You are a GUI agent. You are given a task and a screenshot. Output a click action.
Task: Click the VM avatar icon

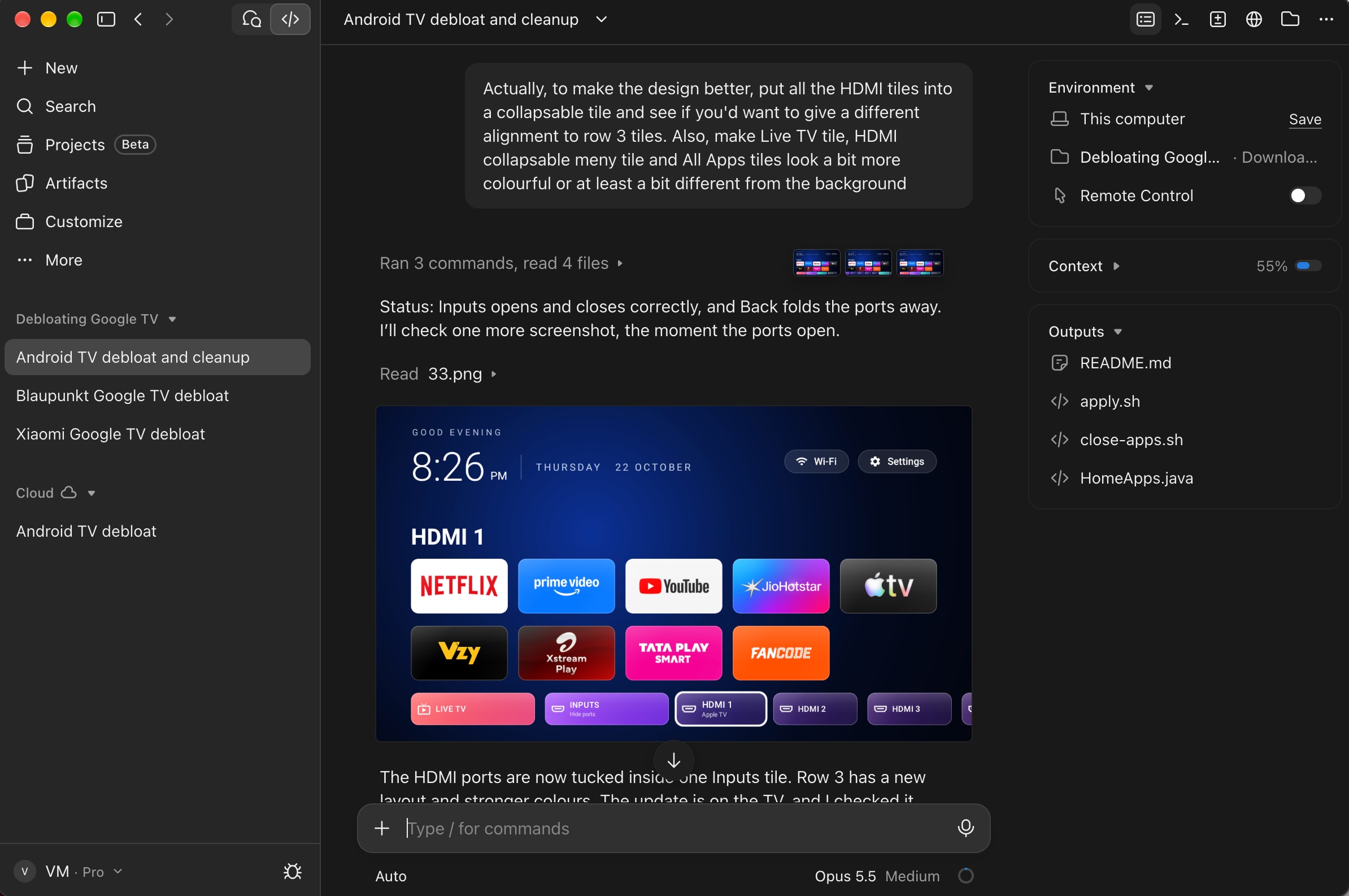[24, 871]
